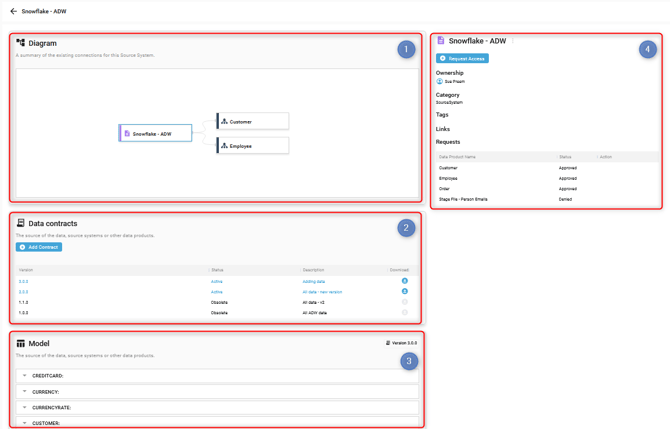670x429 pixels.
Task: Click the Approved status for Customer request
Action: coord(568,168)
